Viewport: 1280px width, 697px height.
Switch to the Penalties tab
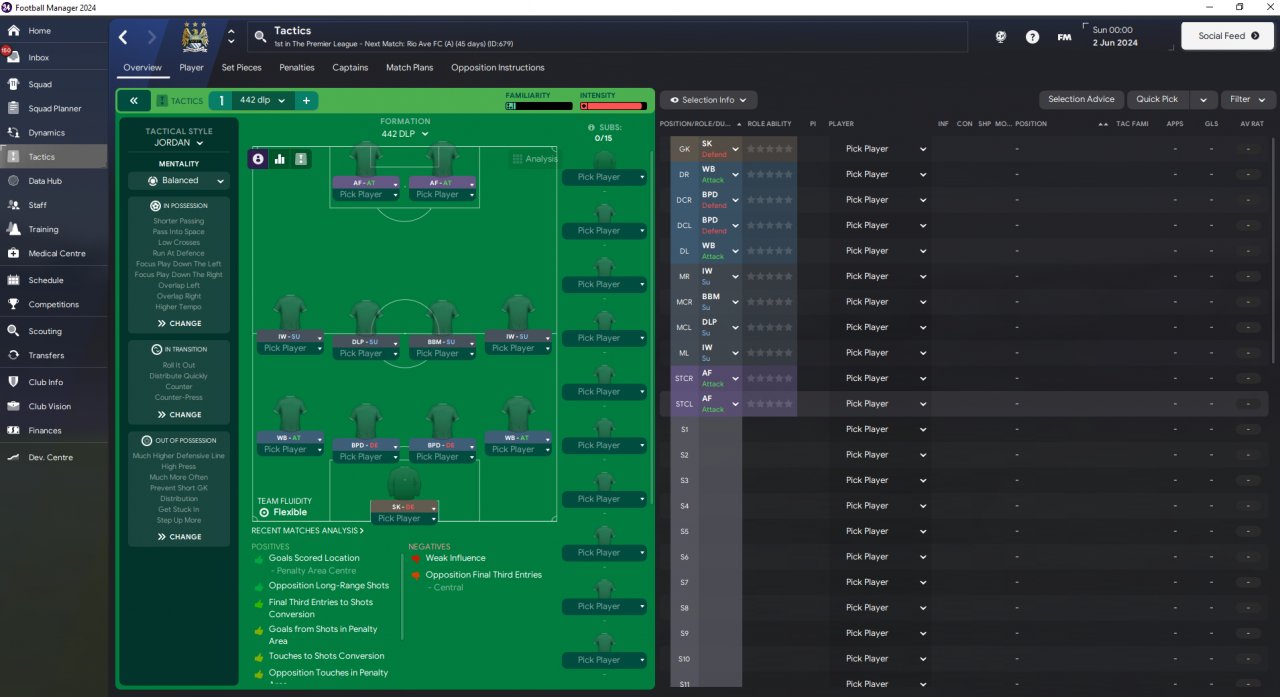[296, 68]
